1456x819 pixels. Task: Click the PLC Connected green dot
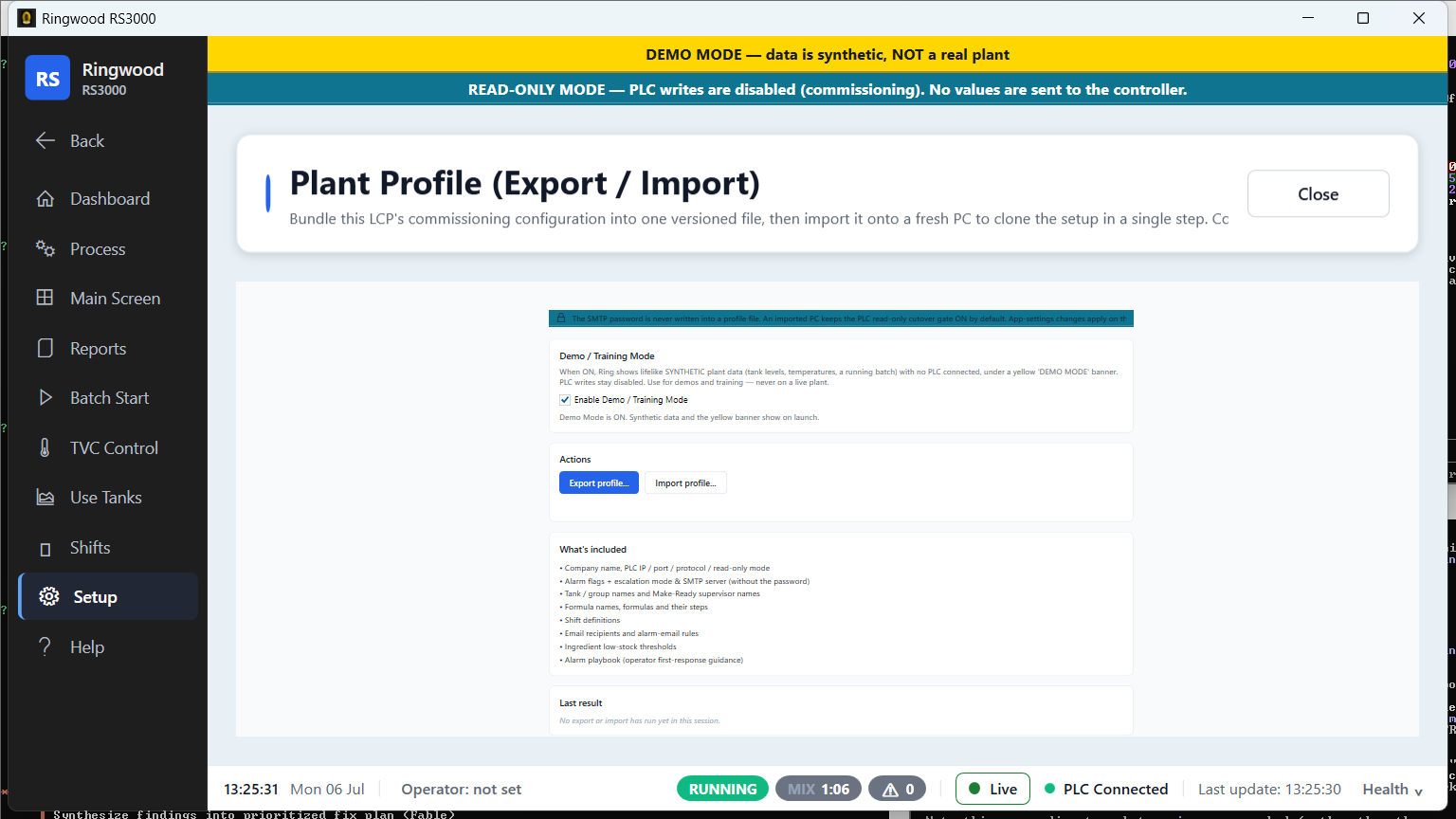tap(1050, 789)
